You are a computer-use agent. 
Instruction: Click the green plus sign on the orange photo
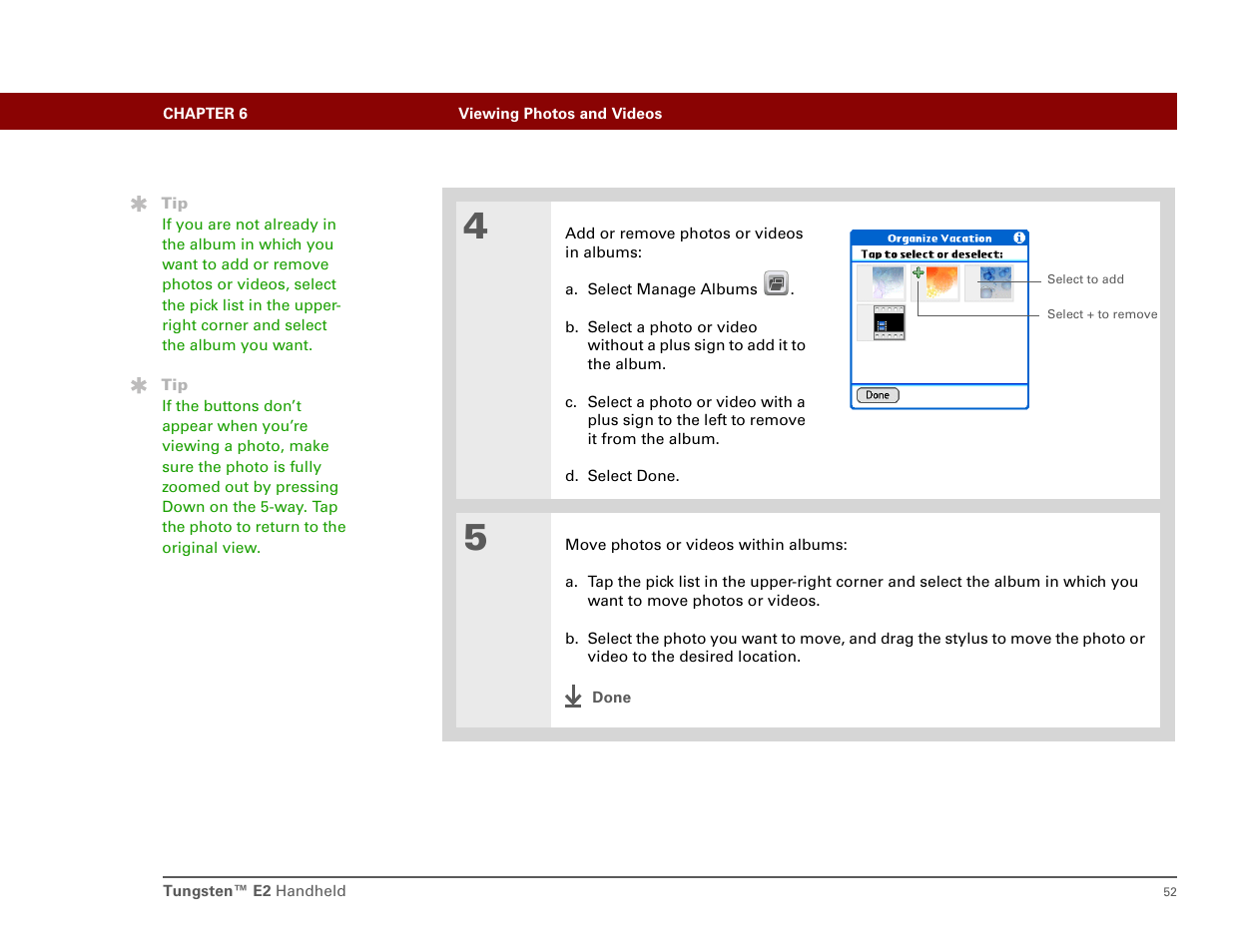coord(918,272)
